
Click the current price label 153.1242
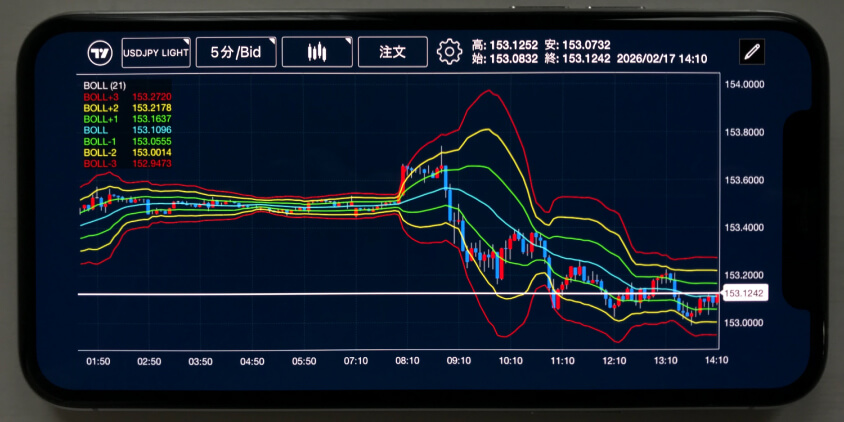point(744,293)
